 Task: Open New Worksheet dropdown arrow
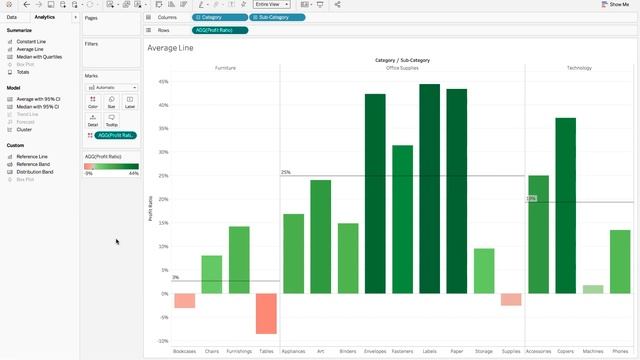(118, 5)
